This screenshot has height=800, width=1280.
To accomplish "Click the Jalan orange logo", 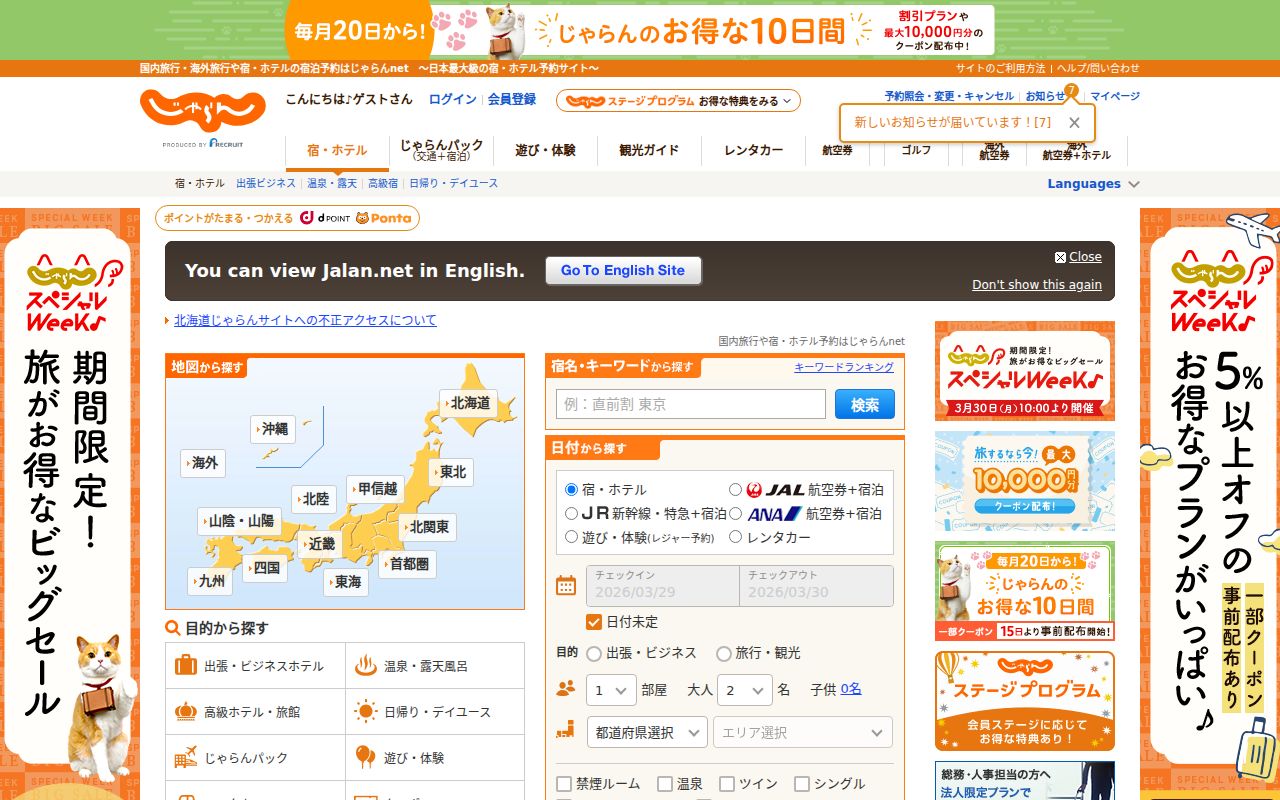I will point(203,111).
